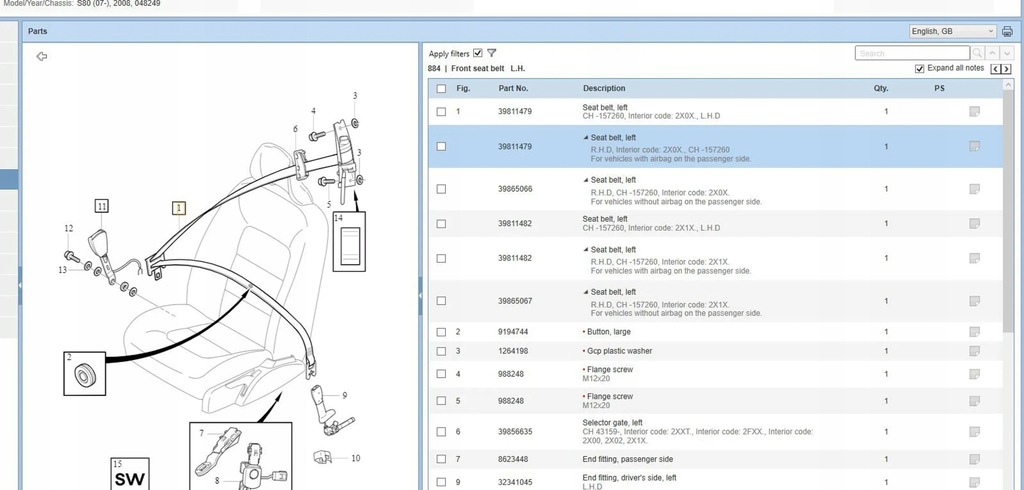Select label plate callout 14 in diagram

349,241
